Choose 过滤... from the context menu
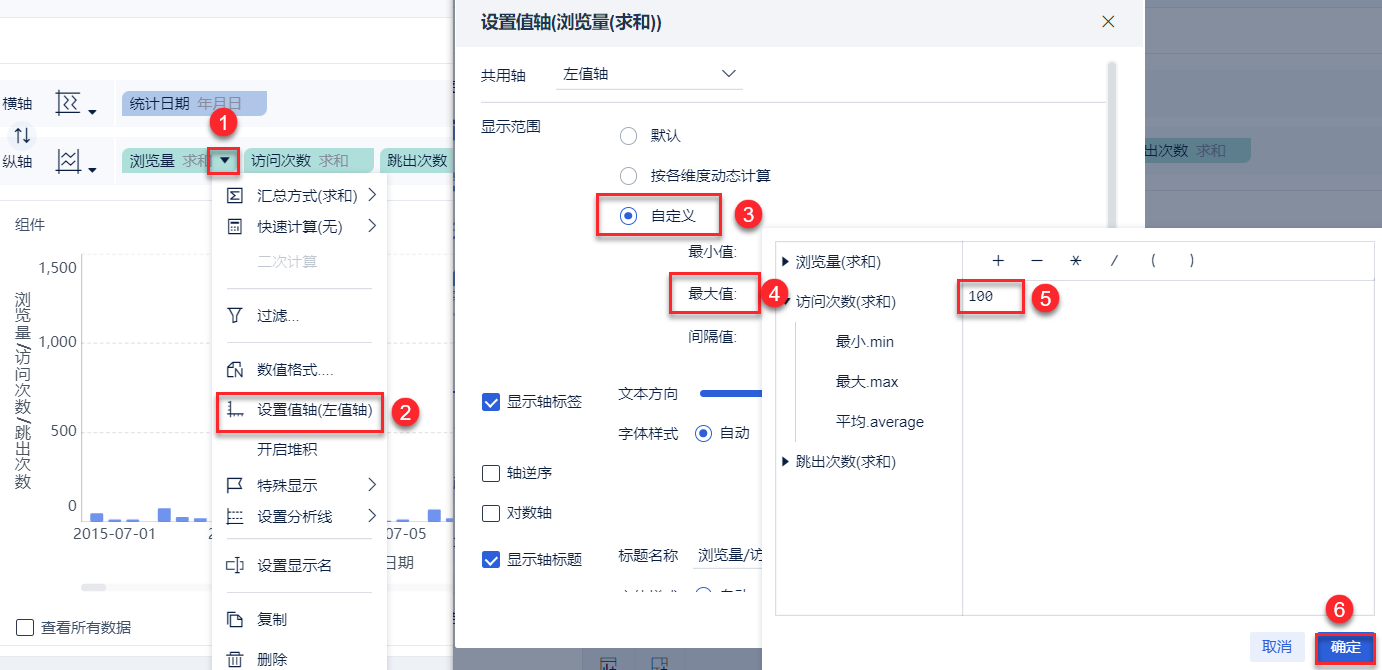 coord(300,316)
